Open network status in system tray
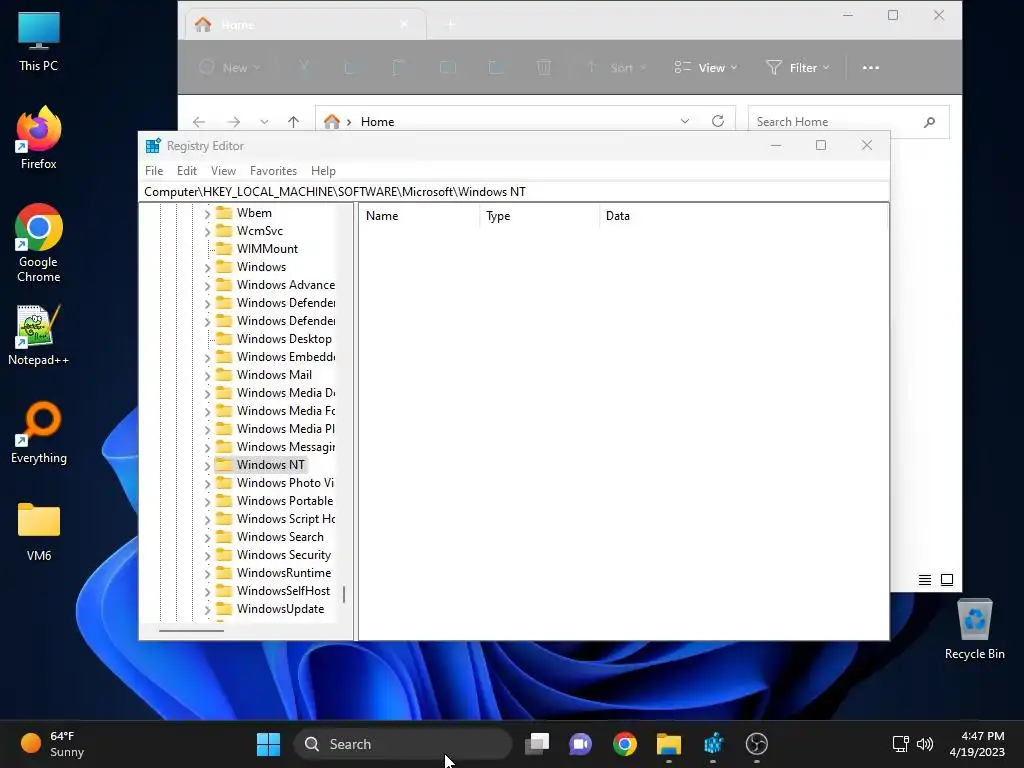This screenshot has height=768, width=1024. (901, 744)
